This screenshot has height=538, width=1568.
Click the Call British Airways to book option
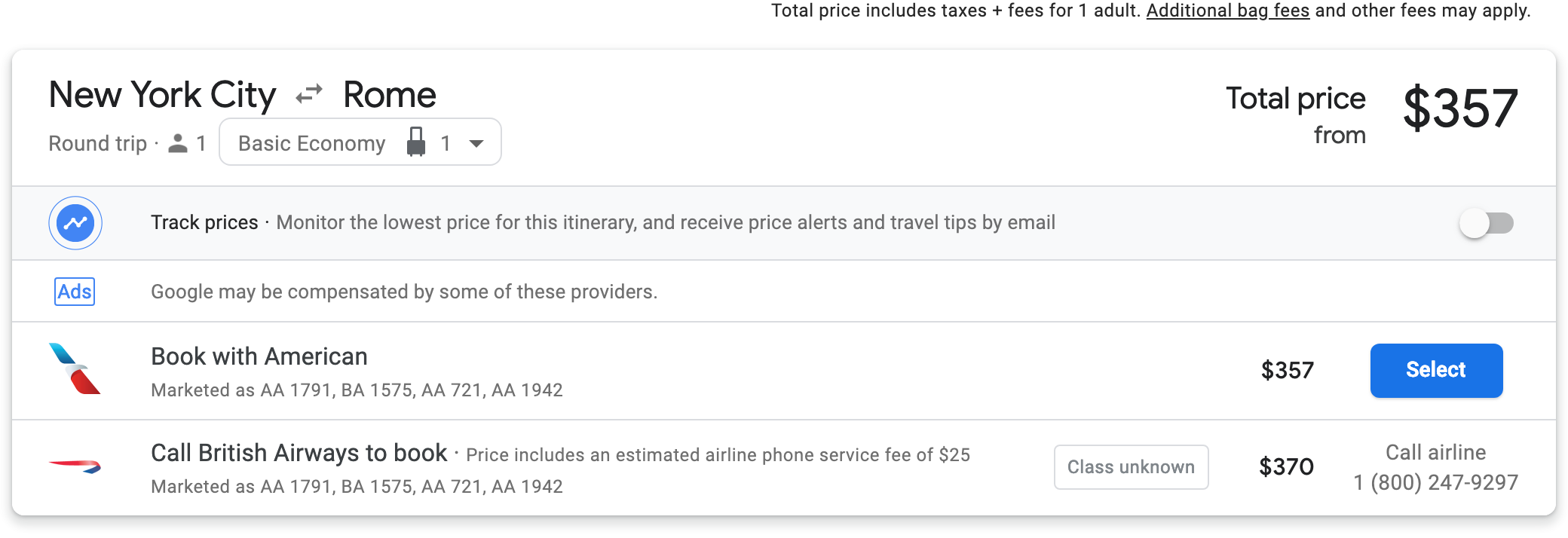(299, 453)
